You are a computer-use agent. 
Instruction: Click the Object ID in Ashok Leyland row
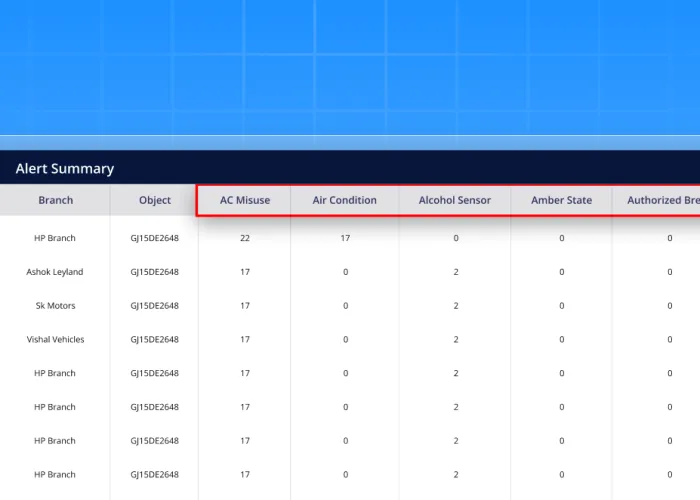[155, 272]
